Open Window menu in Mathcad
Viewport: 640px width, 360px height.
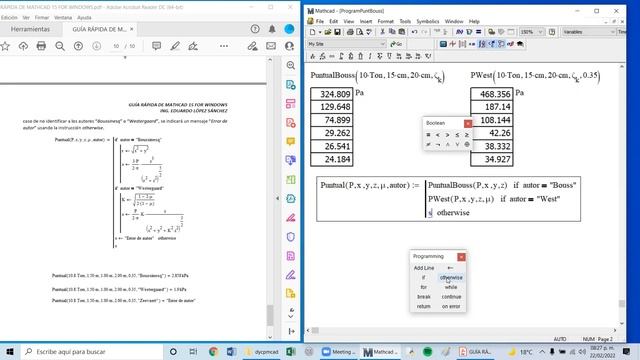click(454, 21)
